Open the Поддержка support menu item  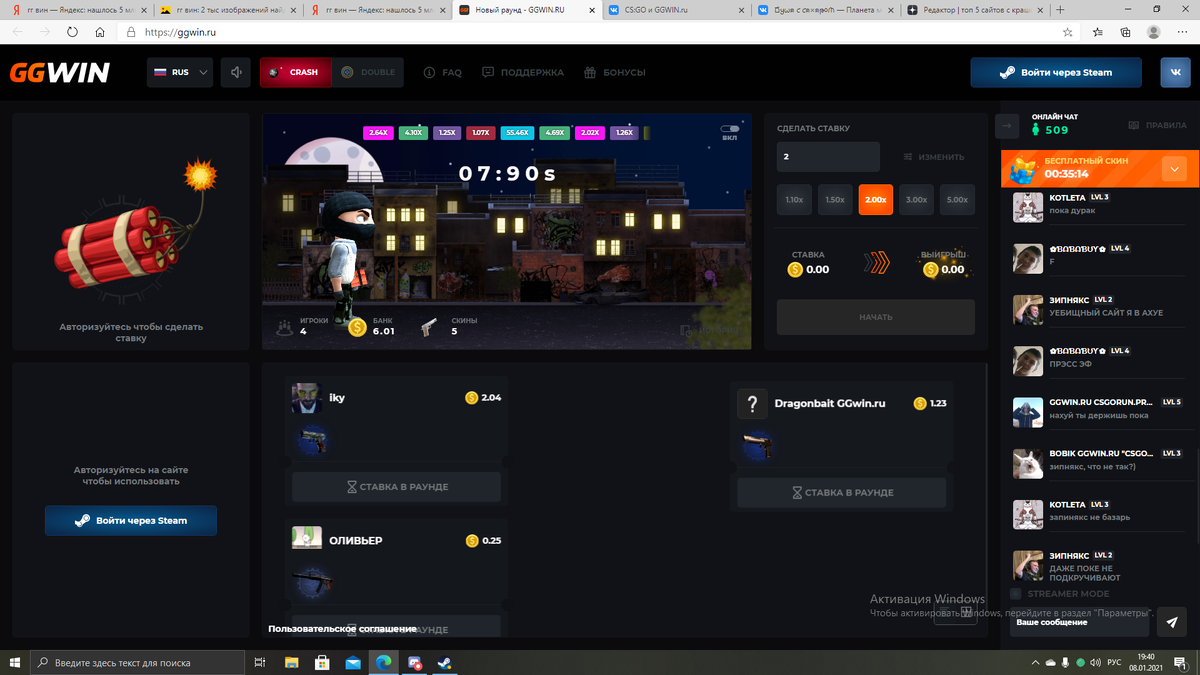(523, 72)
